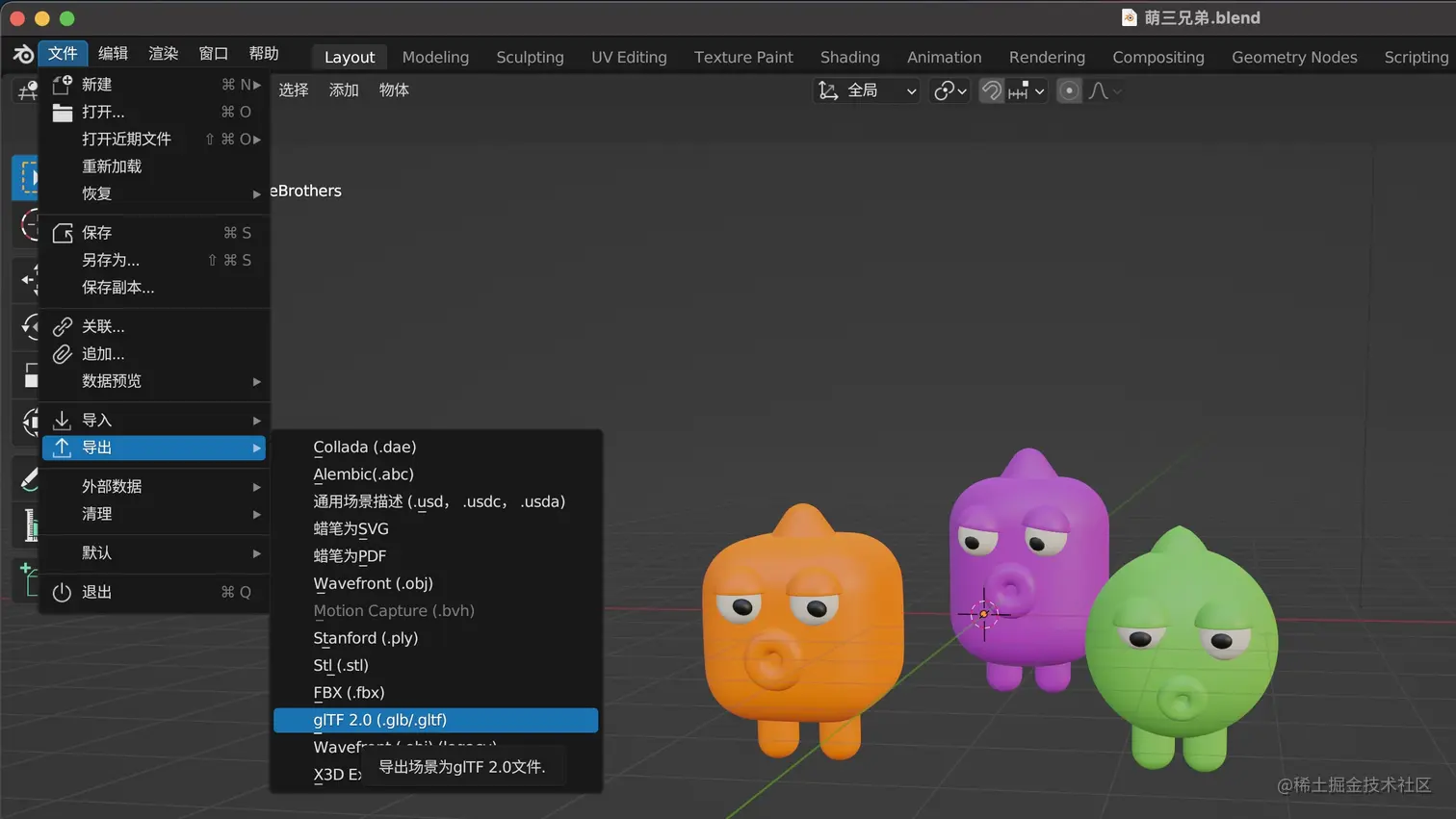Open the pivot point dropdown

[949, 90]
